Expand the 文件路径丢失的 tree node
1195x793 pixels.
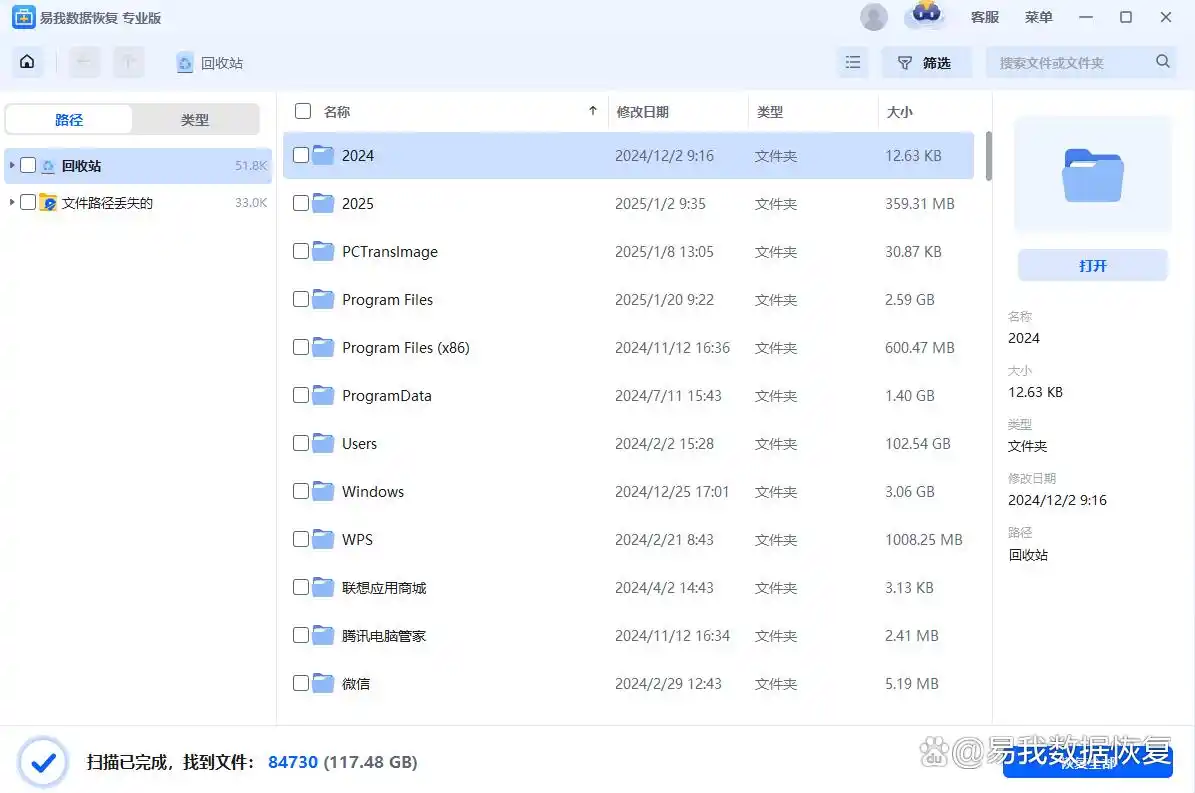coord(10,201)
